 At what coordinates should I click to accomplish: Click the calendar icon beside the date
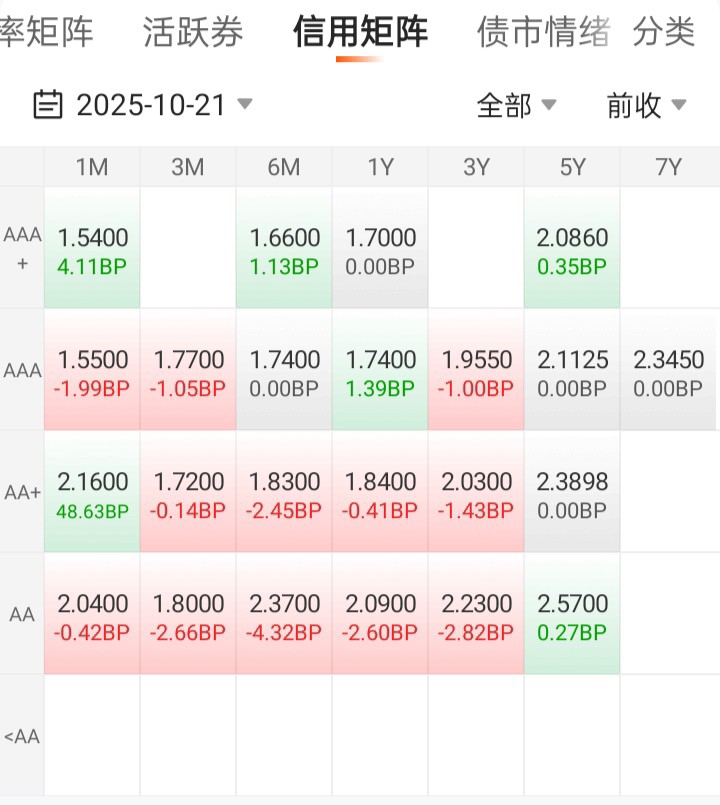click(x=48, y=104)
